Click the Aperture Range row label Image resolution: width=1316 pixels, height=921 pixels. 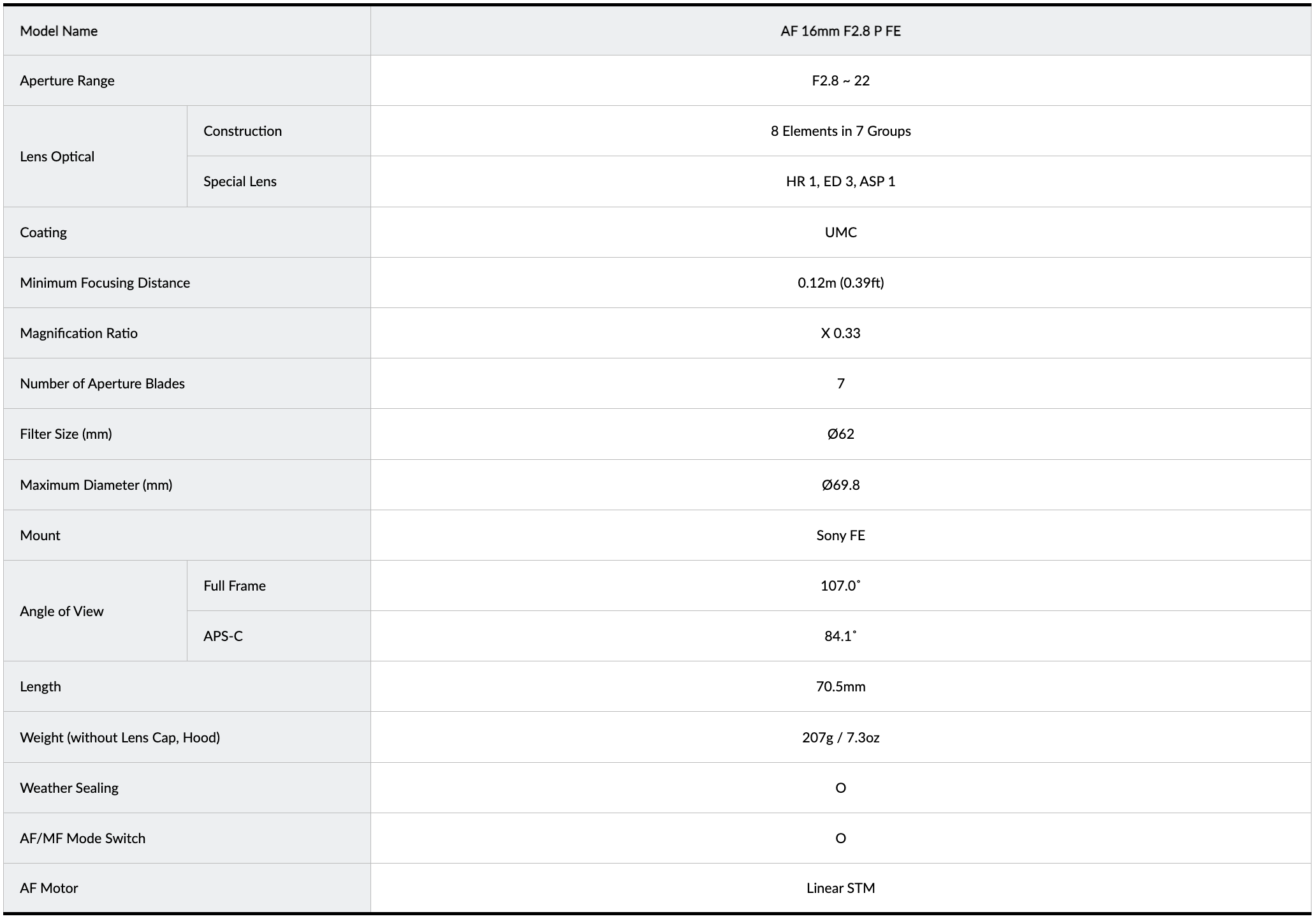(67, 80)
